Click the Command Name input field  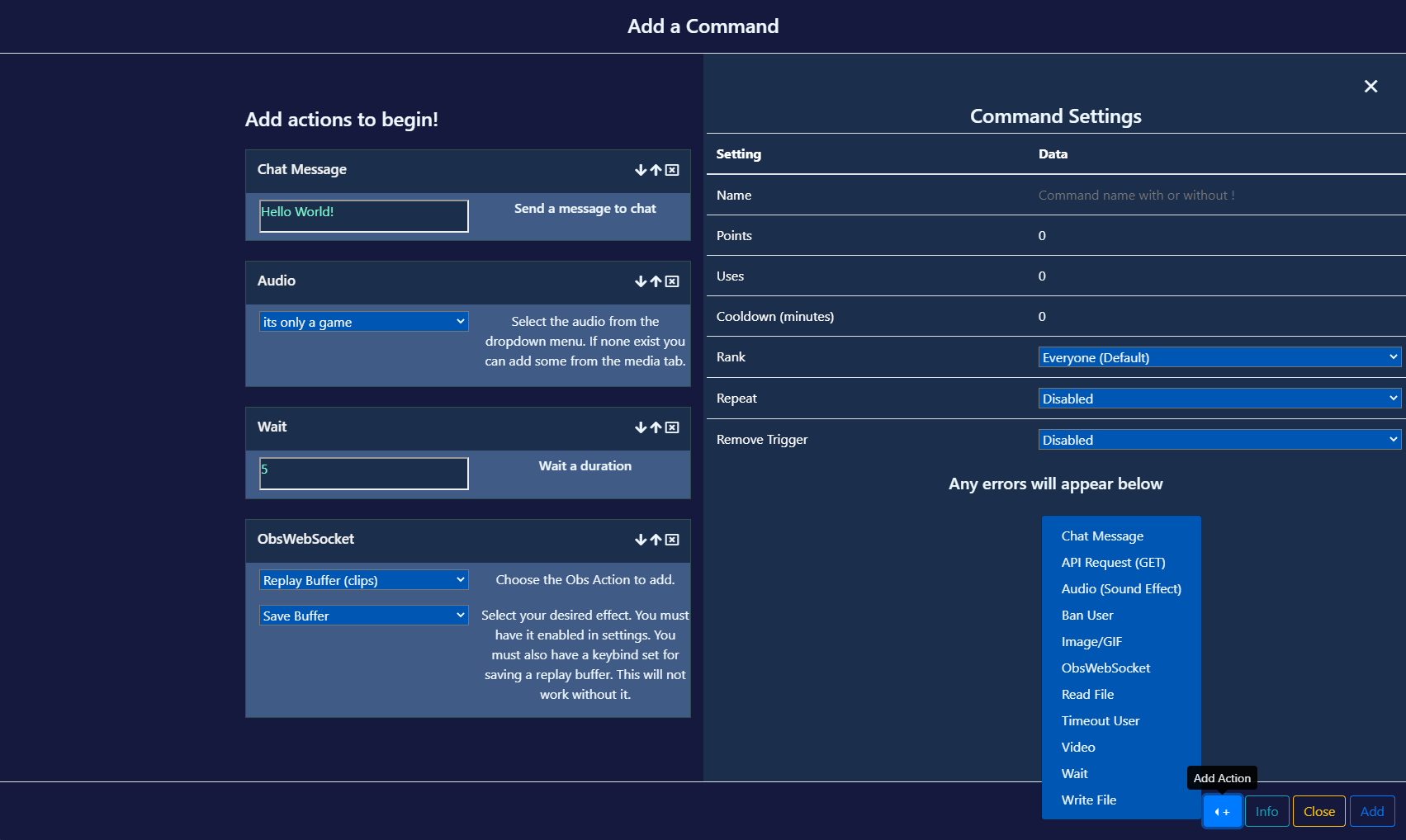[1197, 195]
